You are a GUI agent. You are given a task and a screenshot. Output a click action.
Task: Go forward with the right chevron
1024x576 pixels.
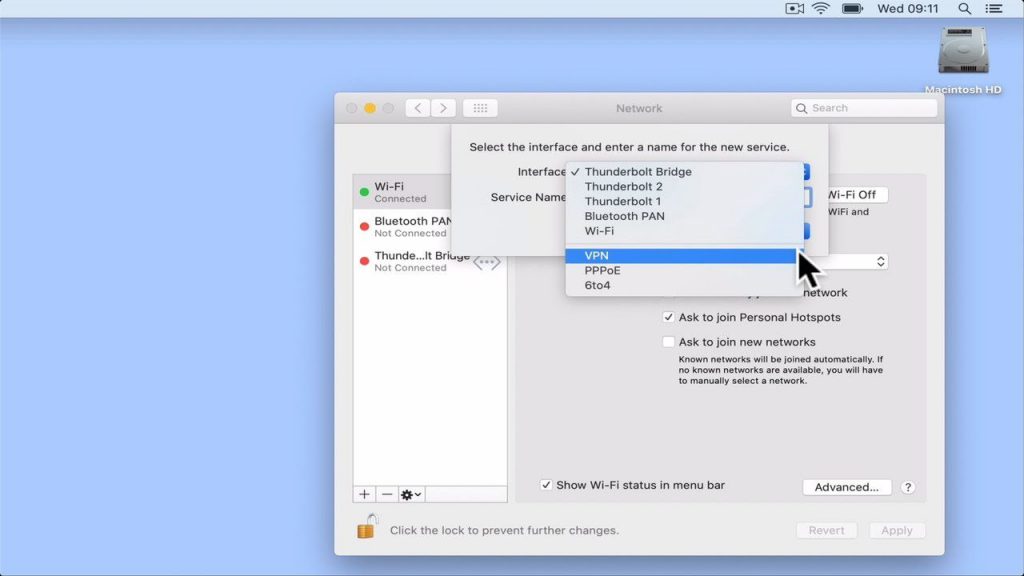[x=443, y=108]
